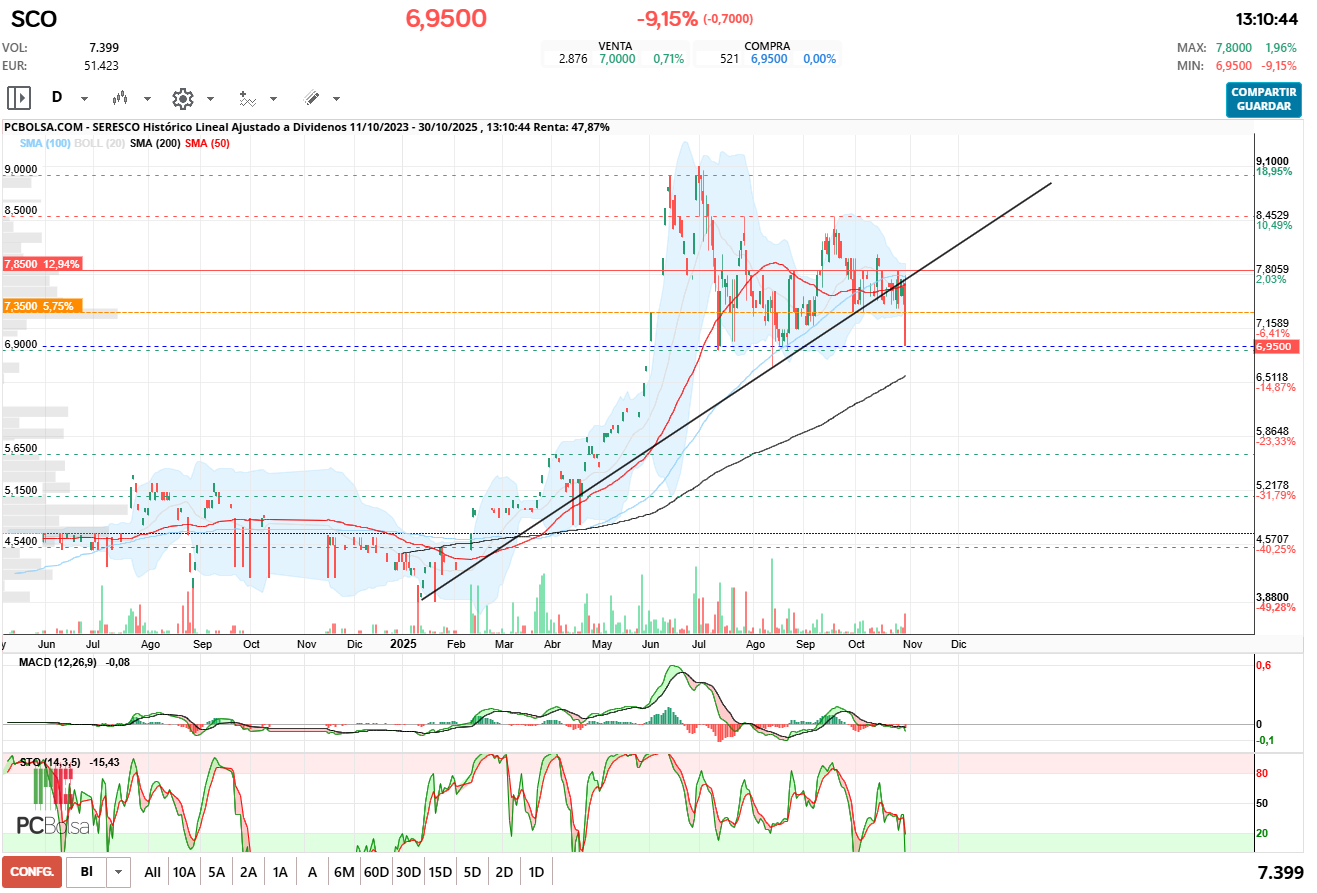Screen dimensions: 1317x893
Task: Select the 1A time range
Action: coord(280,872)
